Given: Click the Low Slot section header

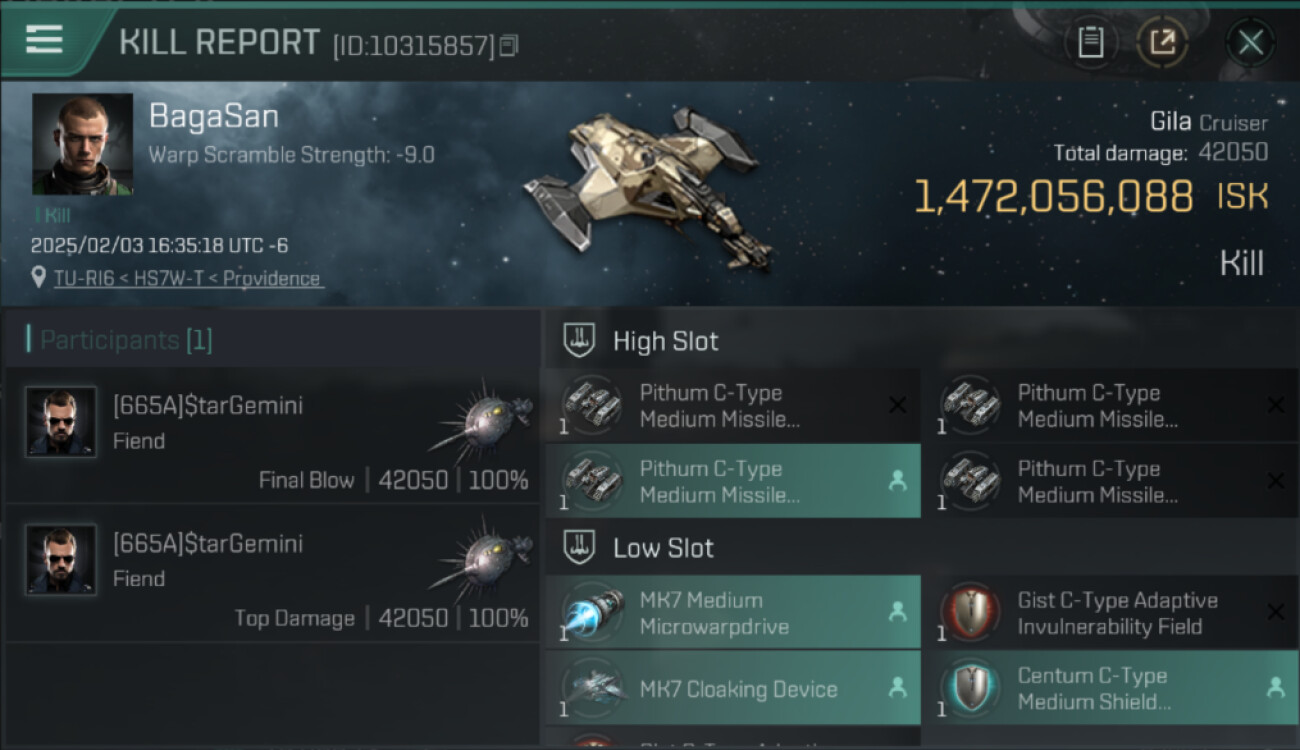Looking at the screenshot, I should coord(663,548).
